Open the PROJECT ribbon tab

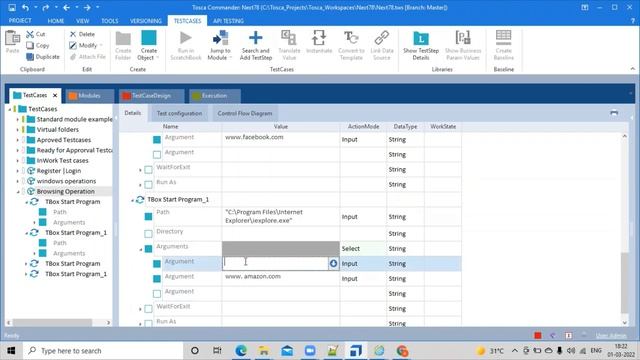pos(20,20)
